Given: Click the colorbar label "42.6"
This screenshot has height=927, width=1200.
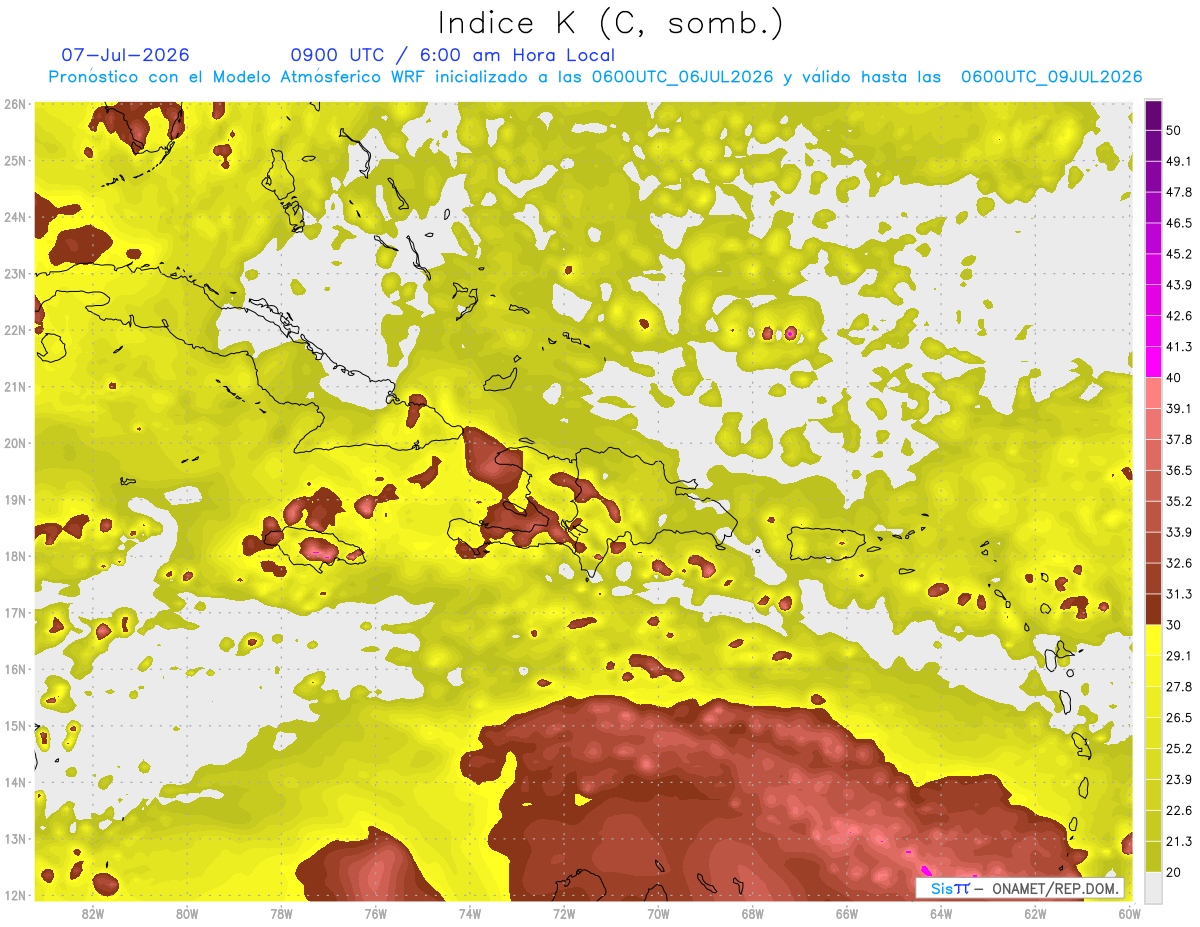Looking at the screenshot, I should click(1179, 316).
